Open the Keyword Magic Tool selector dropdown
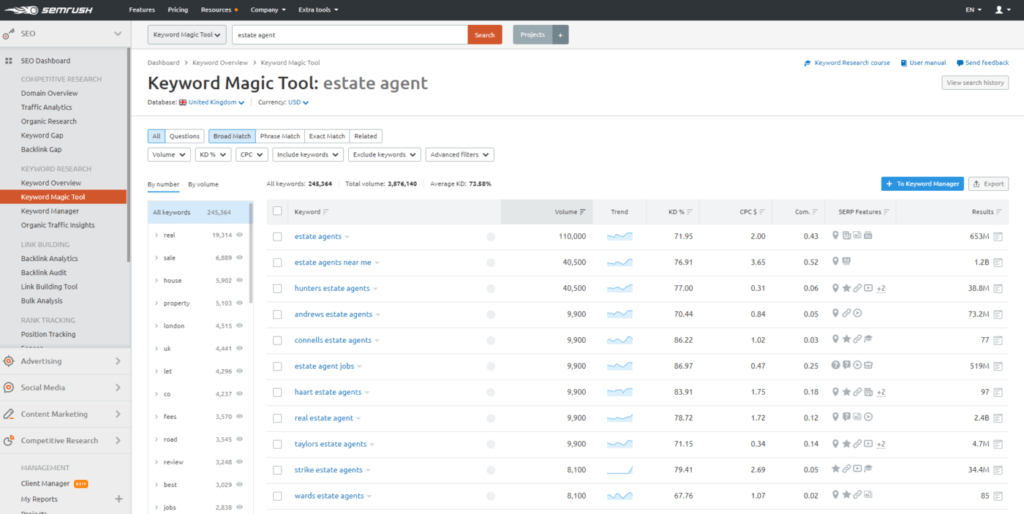Viewport: 1024px width, 514px height. [187, 35]
